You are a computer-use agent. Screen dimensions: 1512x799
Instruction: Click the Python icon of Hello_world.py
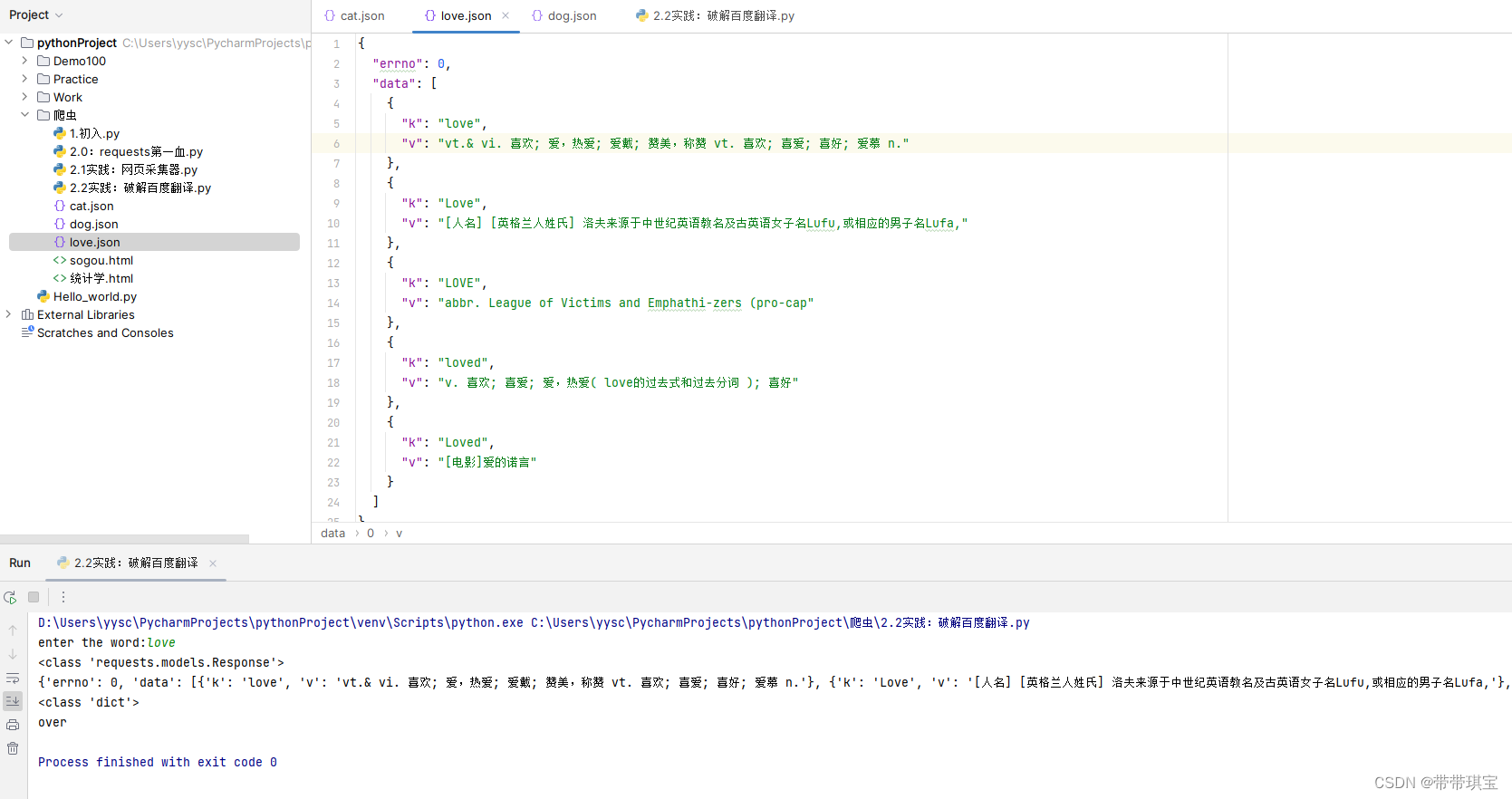coord(43,296)
